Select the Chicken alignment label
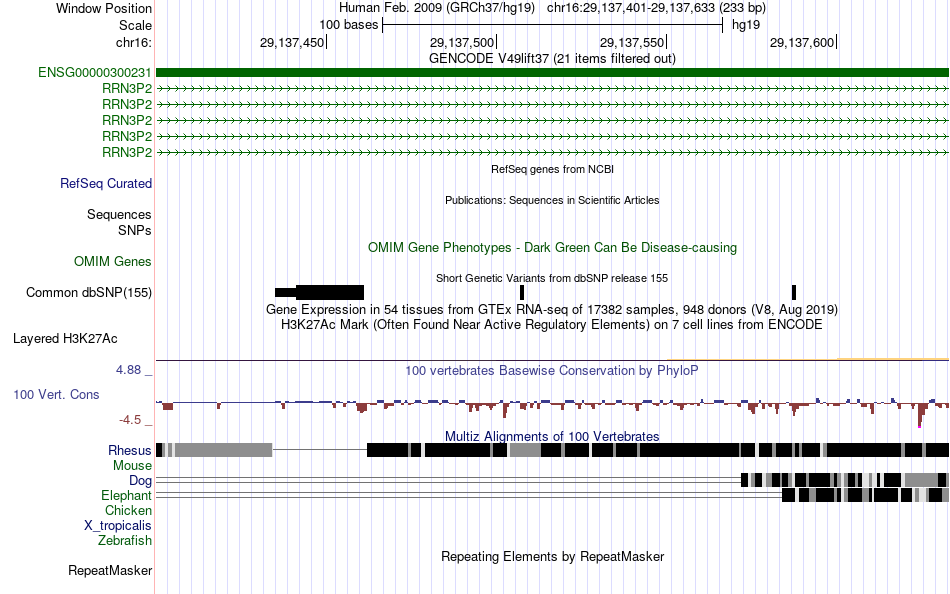 tap(128, 510)
